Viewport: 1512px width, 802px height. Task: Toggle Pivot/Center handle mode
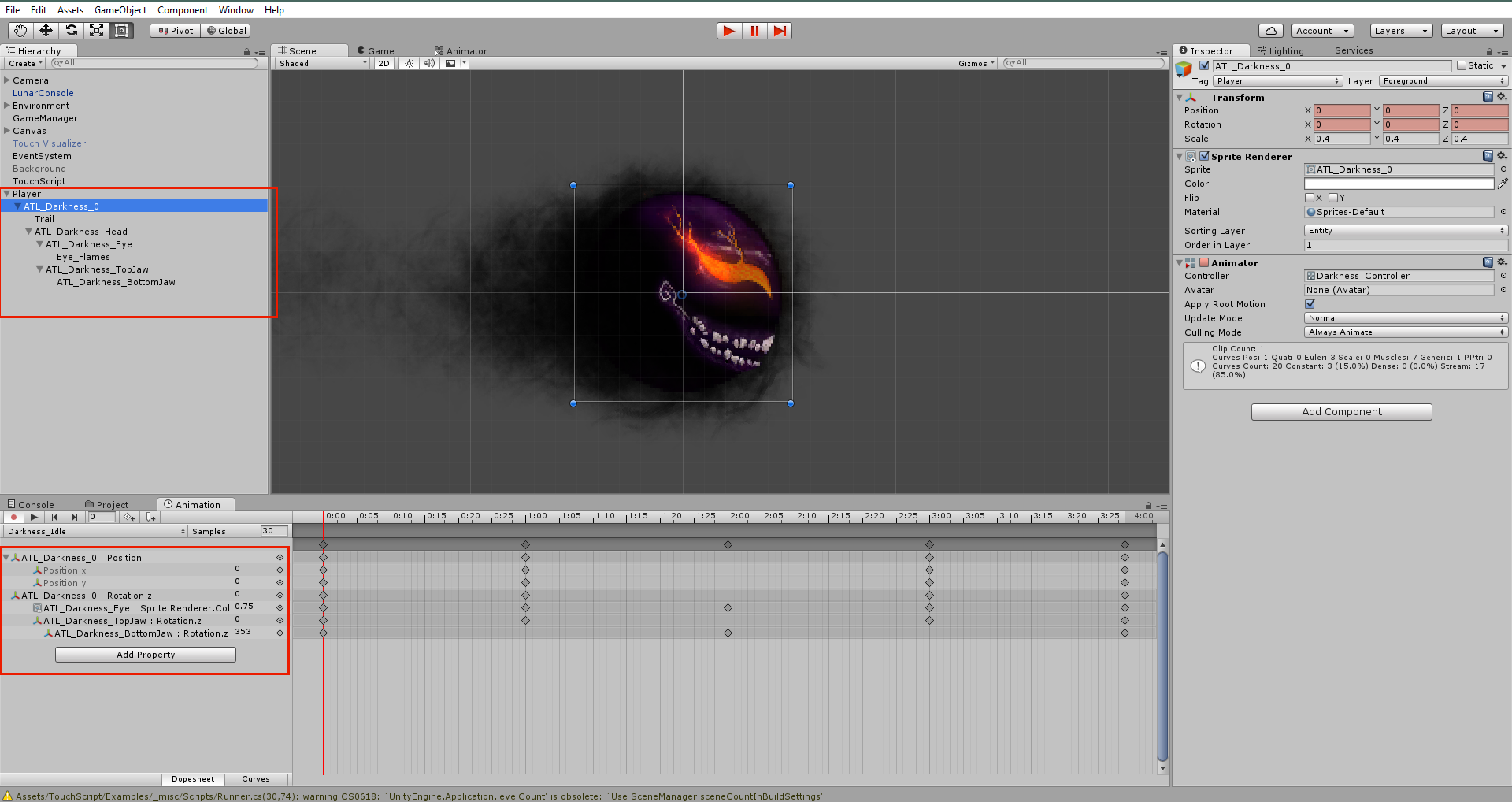coord(175,31)
